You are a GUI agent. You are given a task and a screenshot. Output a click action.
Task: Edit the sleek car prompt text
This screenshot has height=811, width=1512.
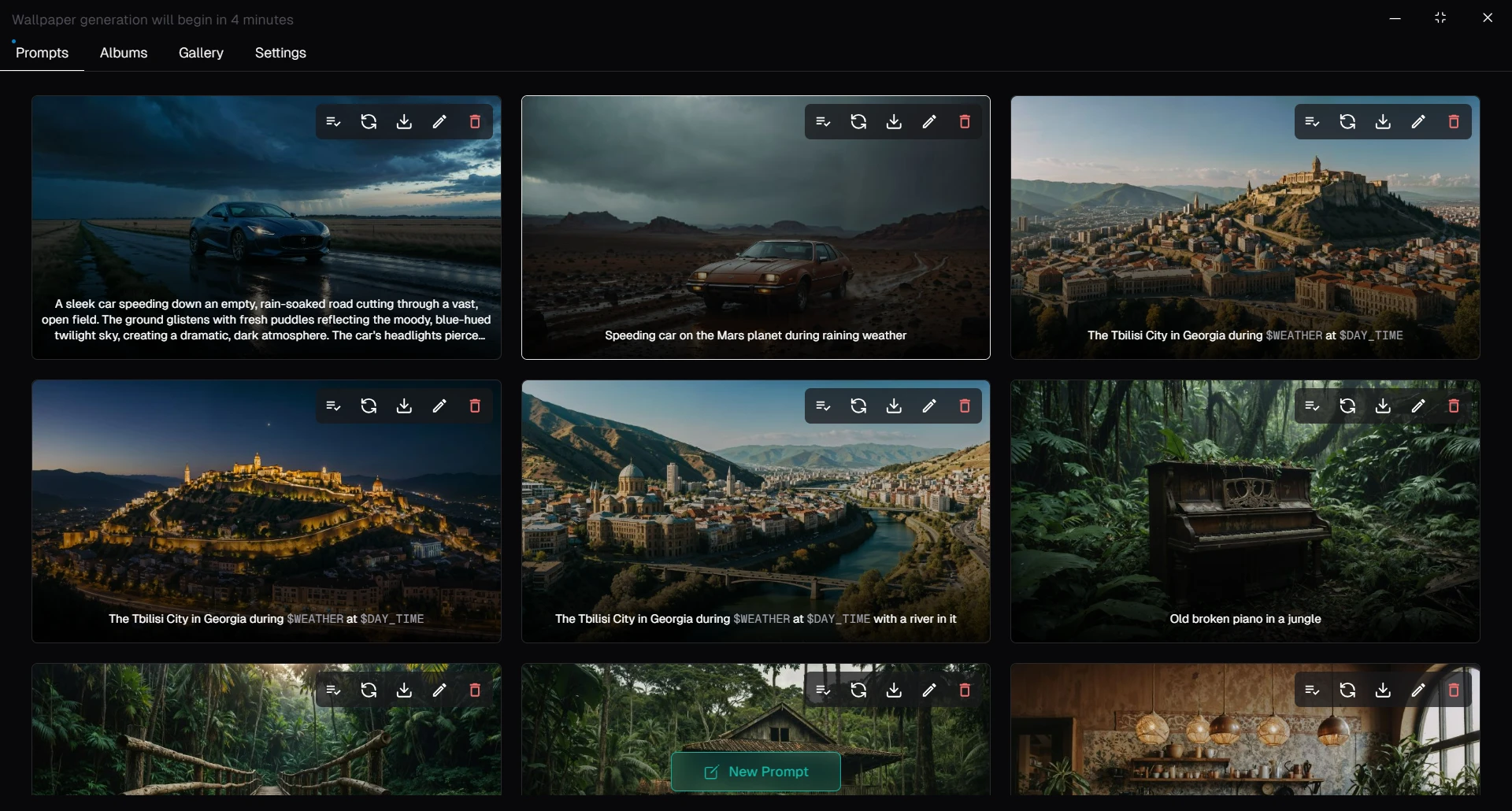pos(439,122)
